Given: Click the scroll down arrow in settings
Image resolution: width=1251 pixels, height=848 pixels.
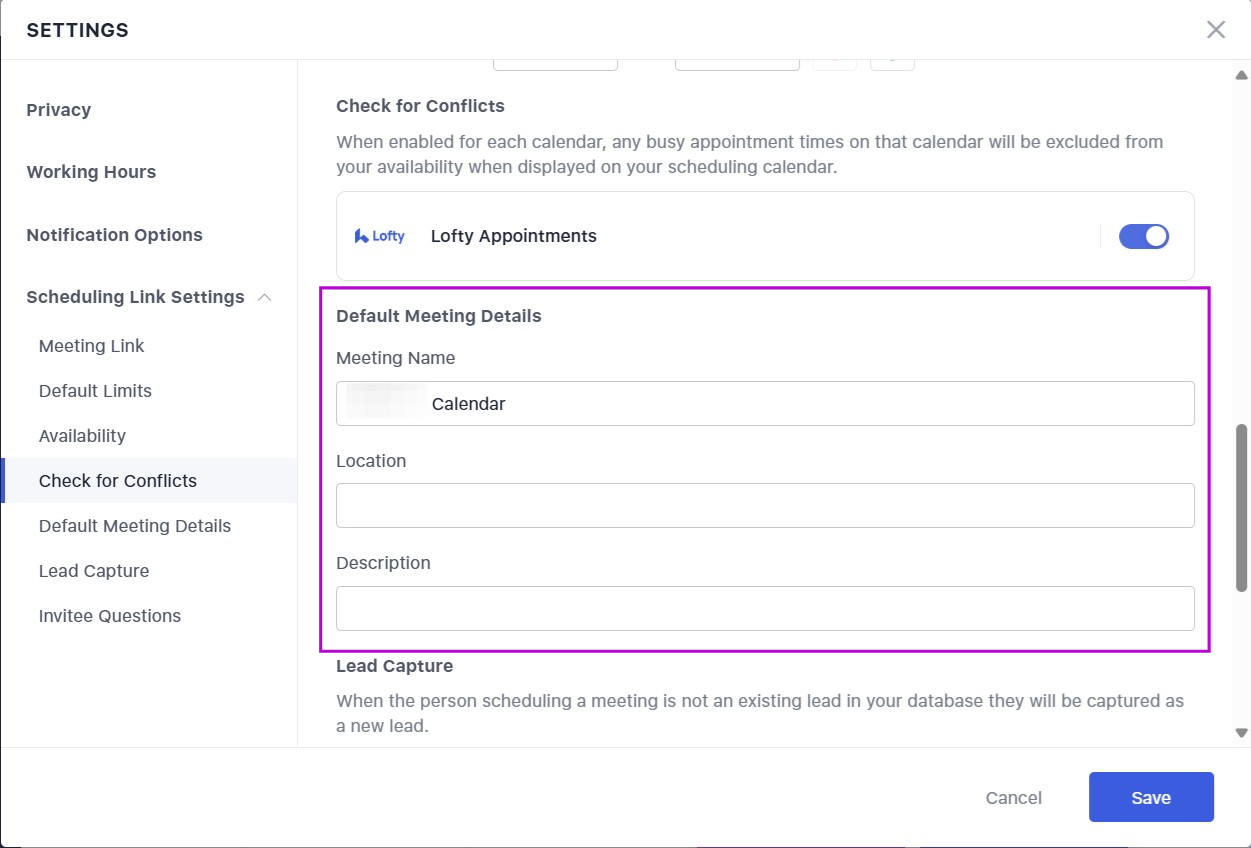Looking at the screenshot, I should click(x=1241, y=732).
